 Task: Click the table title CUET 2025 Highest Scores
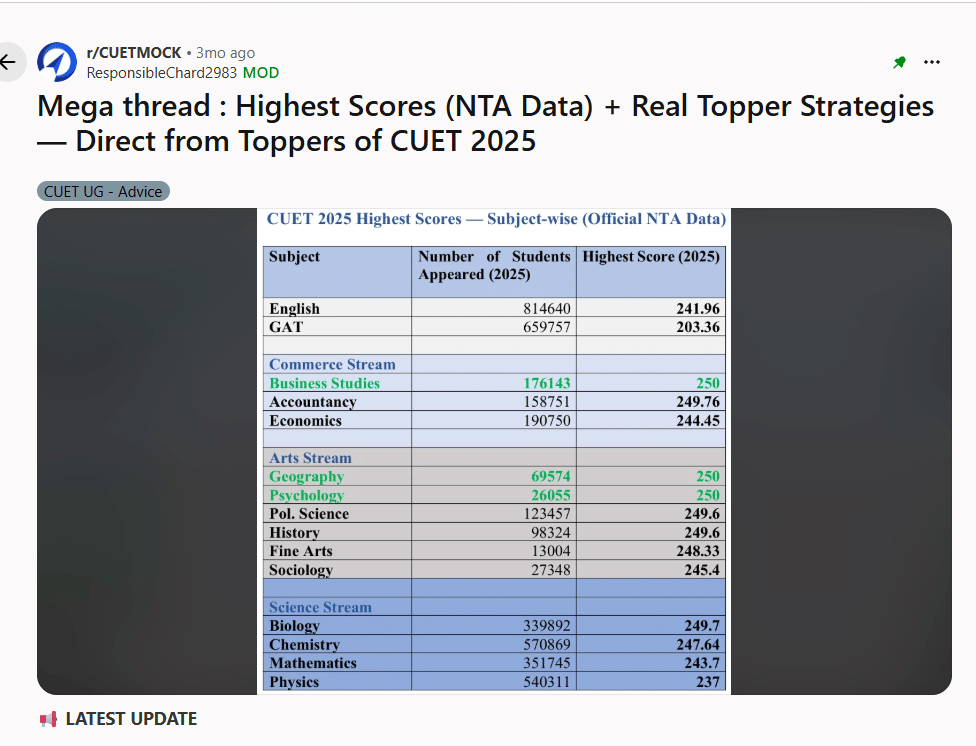[496, 219]
